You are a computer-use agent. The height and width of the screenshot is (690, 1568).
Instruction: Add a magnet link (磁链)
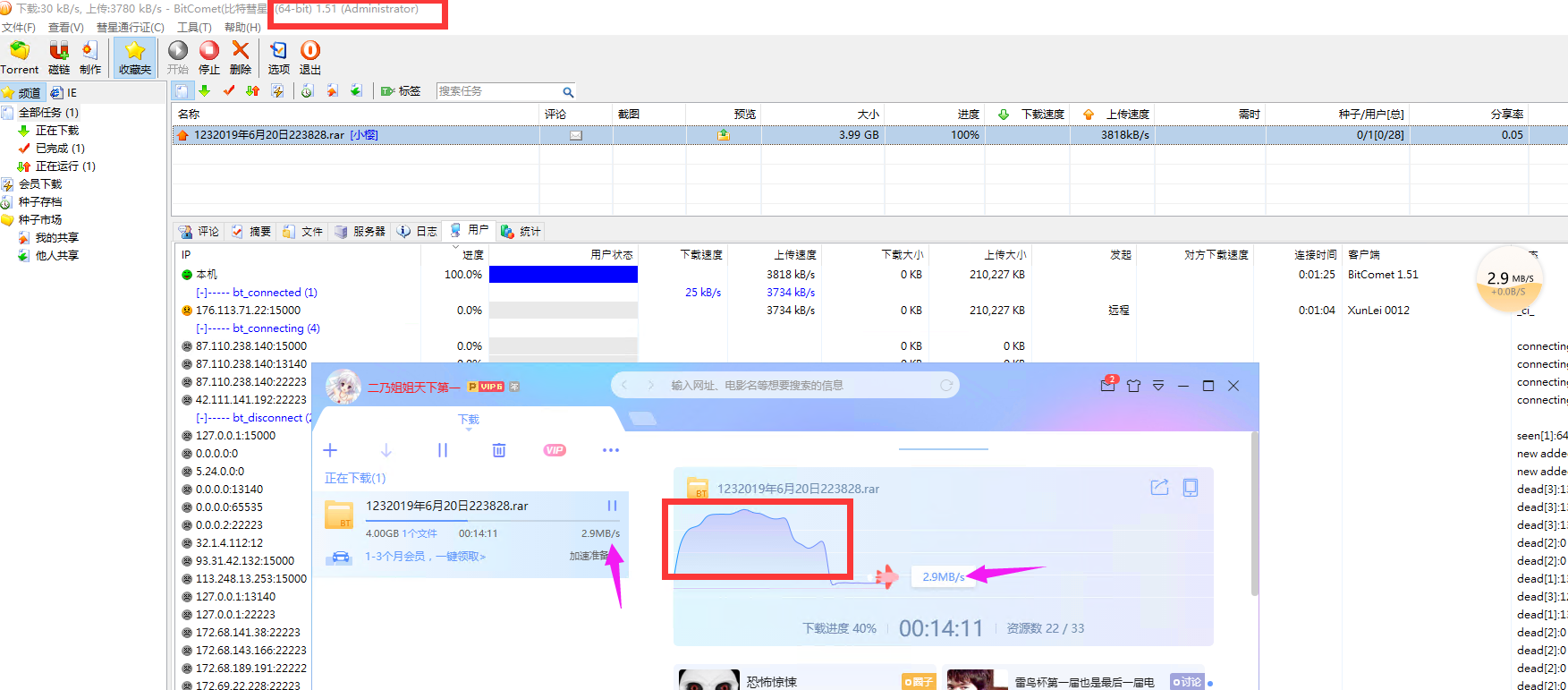(x=59, y=57)
